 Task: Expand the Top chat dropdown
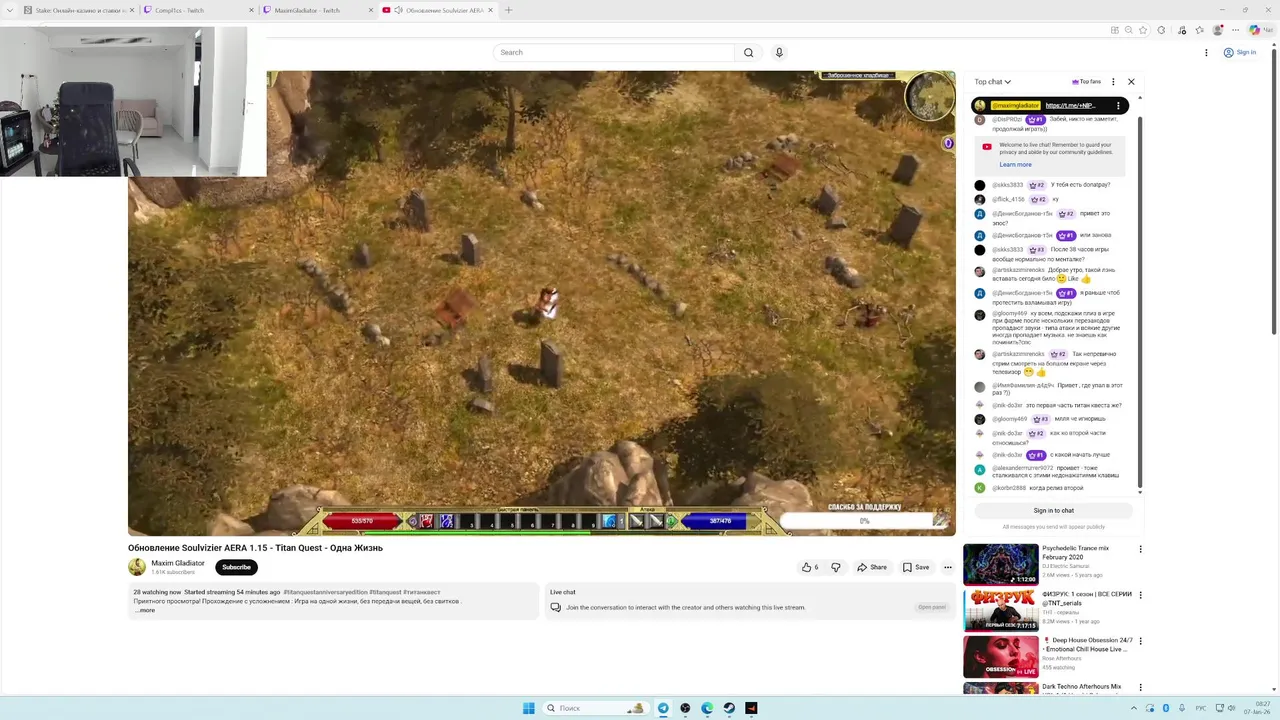coord(992,82)
